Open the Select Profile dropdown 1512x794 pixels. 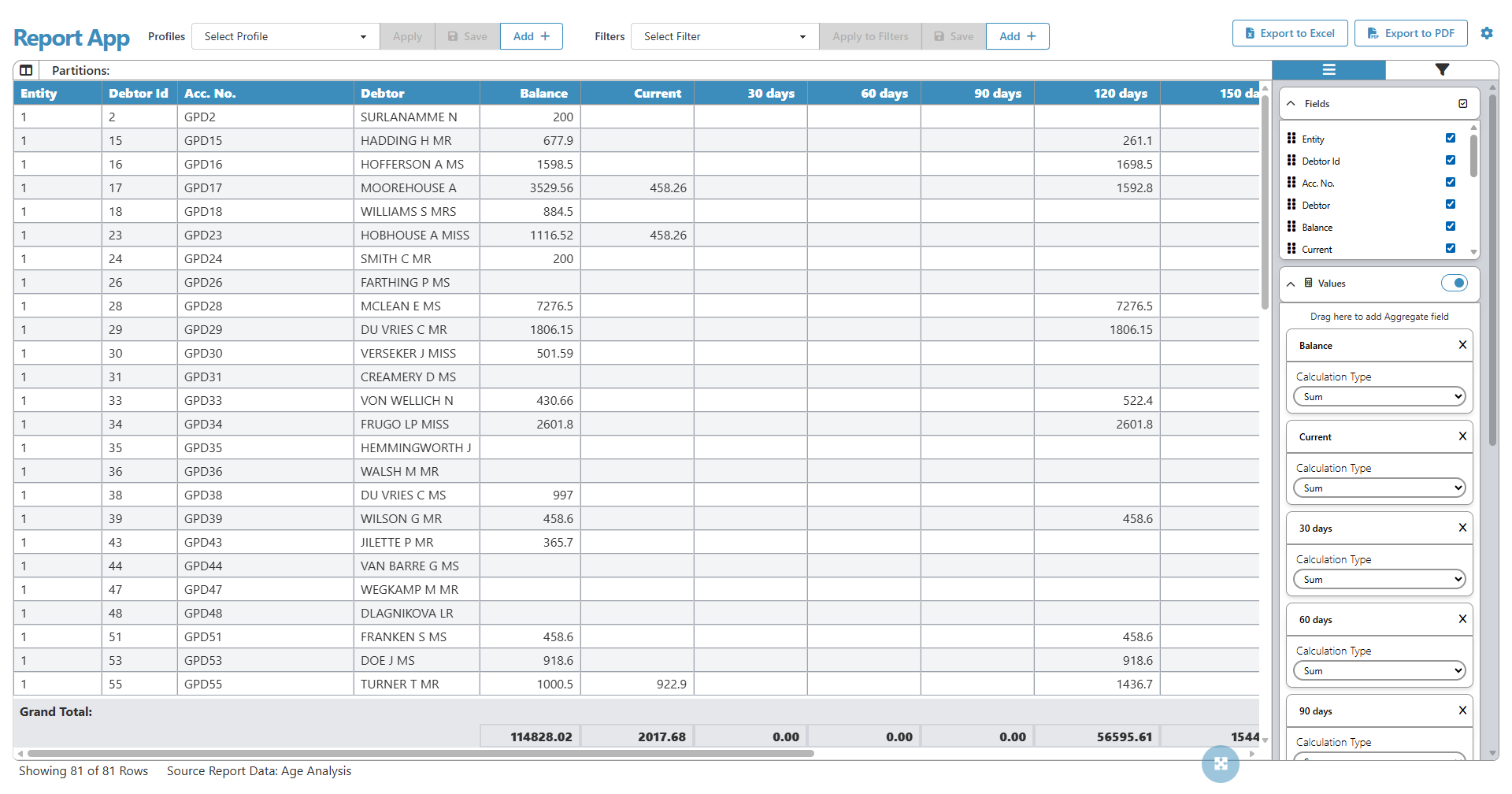[x=285, y=36]
